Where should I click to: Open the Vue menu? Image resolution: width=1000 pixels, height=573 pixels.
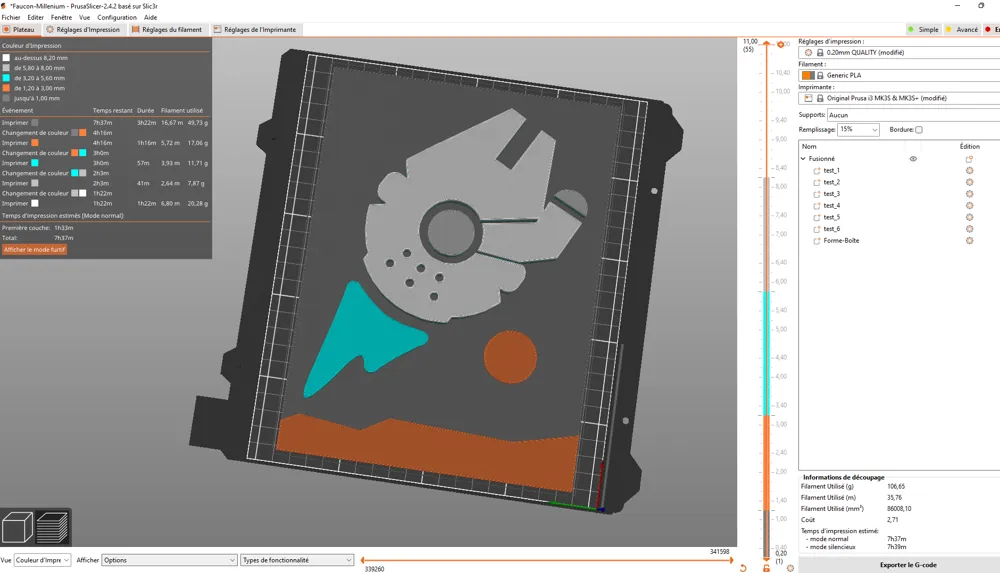(x=84, y=17)
